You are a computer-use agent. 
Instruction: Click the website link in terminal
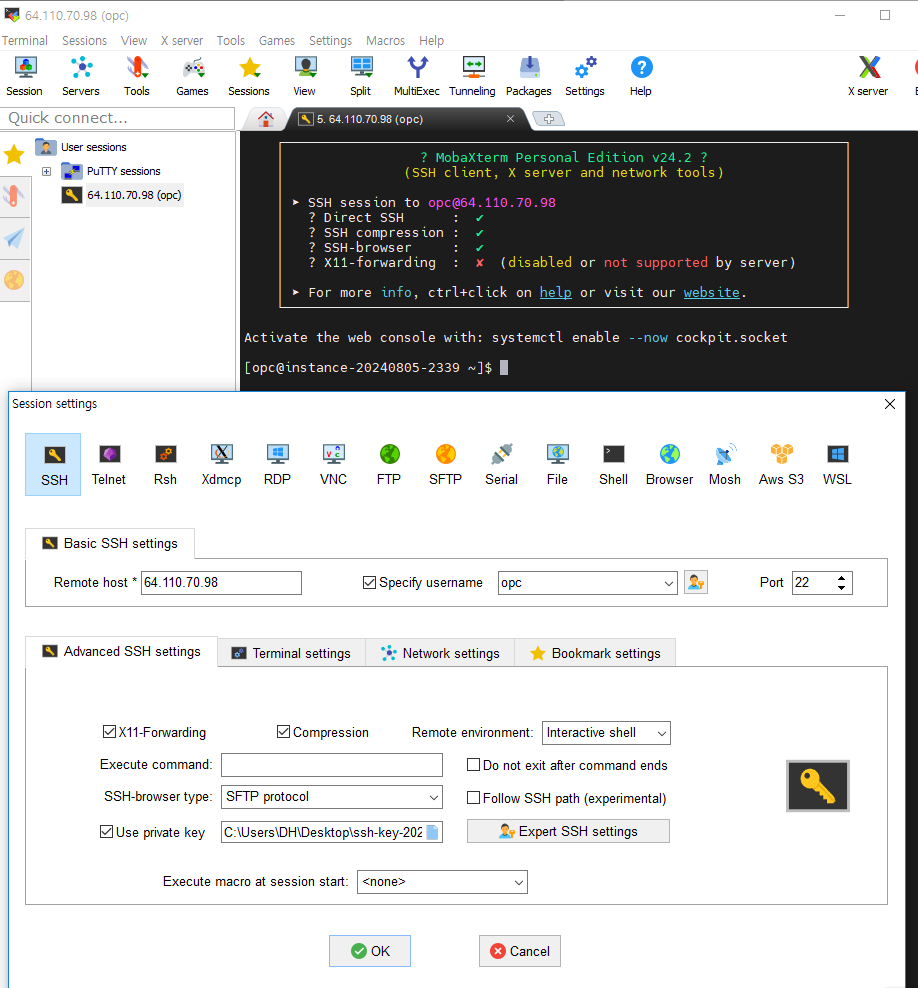point(711,292)
